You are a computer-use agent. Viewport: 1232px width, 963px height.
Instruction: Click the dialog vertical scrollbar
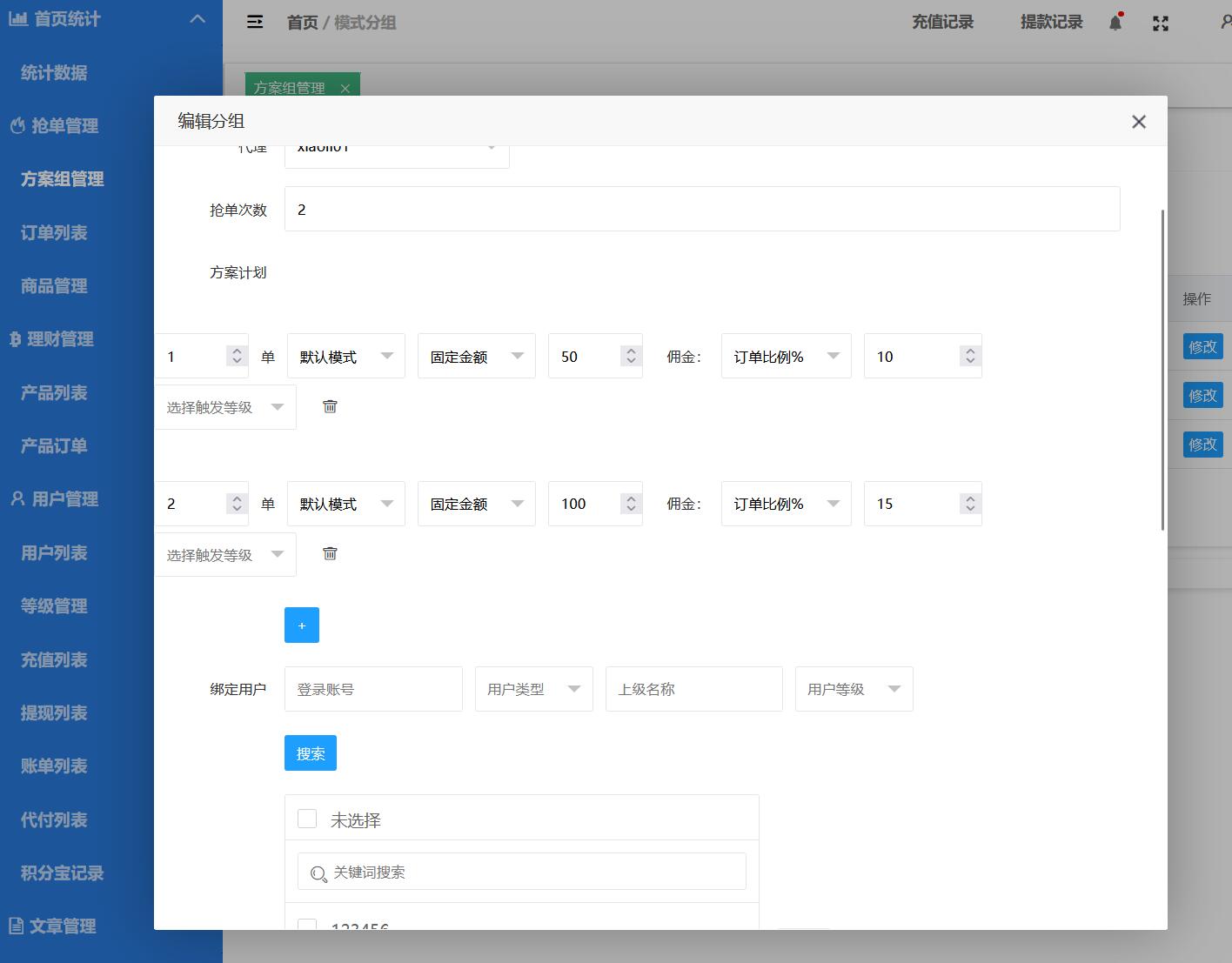[1163, 370]
